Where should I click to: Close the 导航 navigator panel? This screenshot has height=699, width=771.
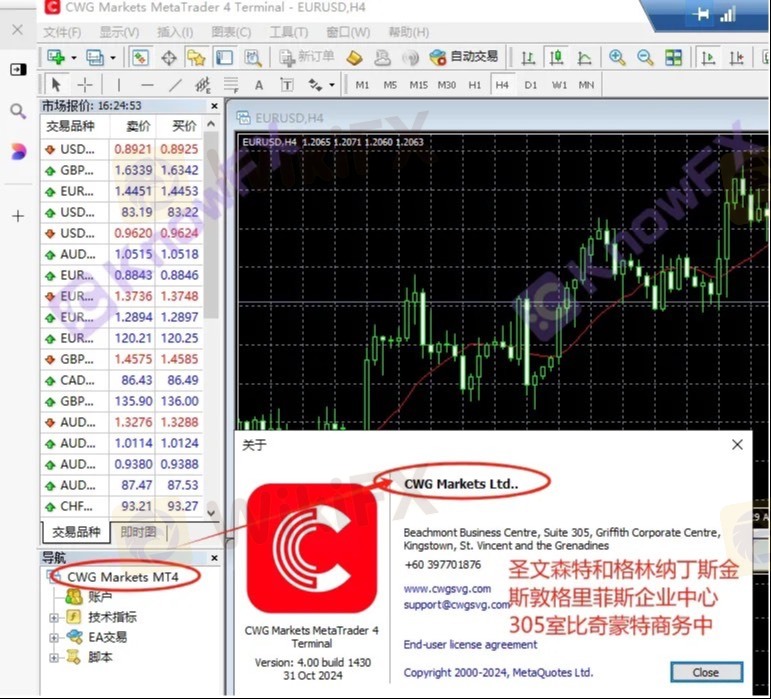pos(214,558)
